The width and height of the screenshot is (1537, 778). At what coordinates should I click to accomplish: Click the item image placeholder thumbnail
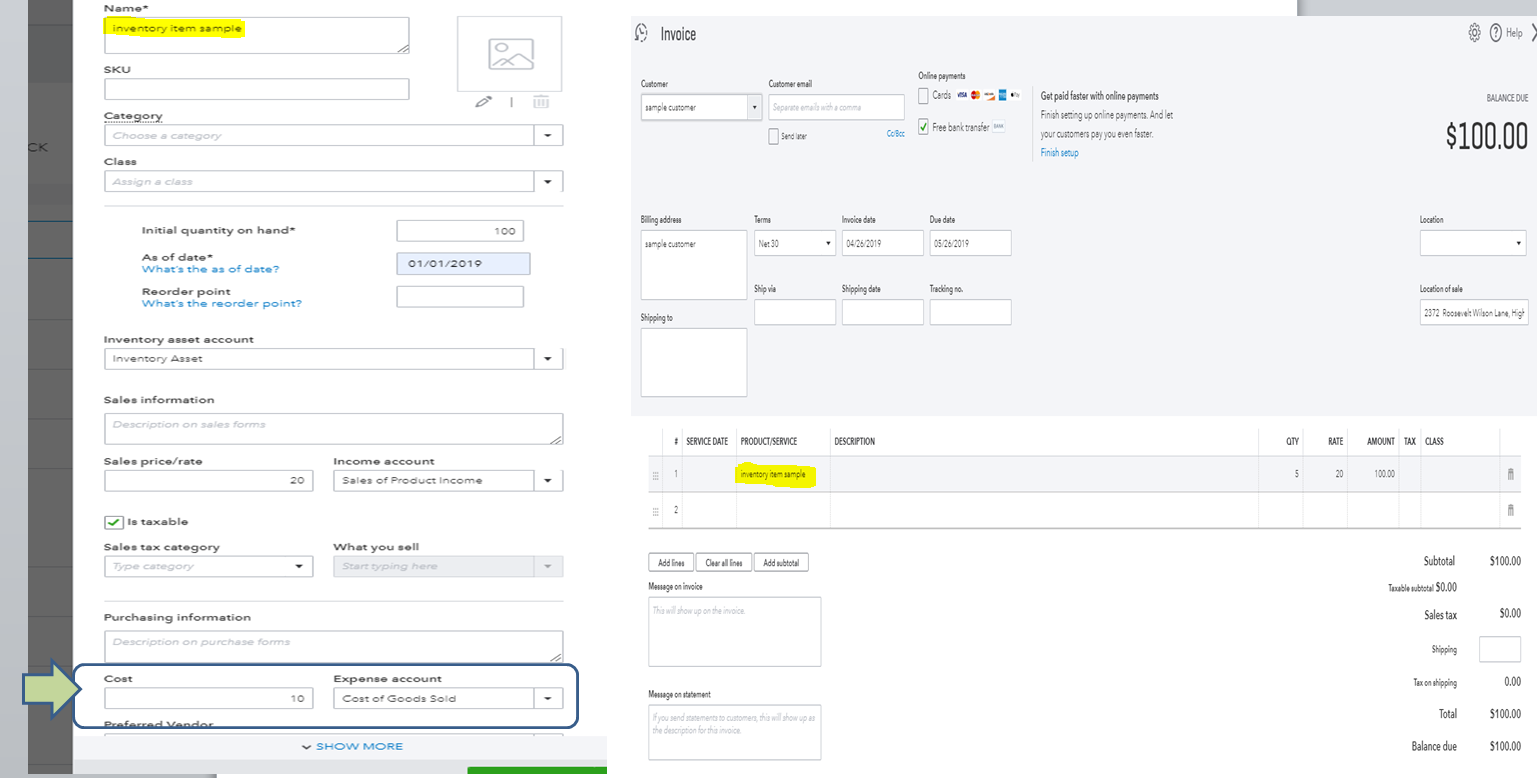click(510, 54)
